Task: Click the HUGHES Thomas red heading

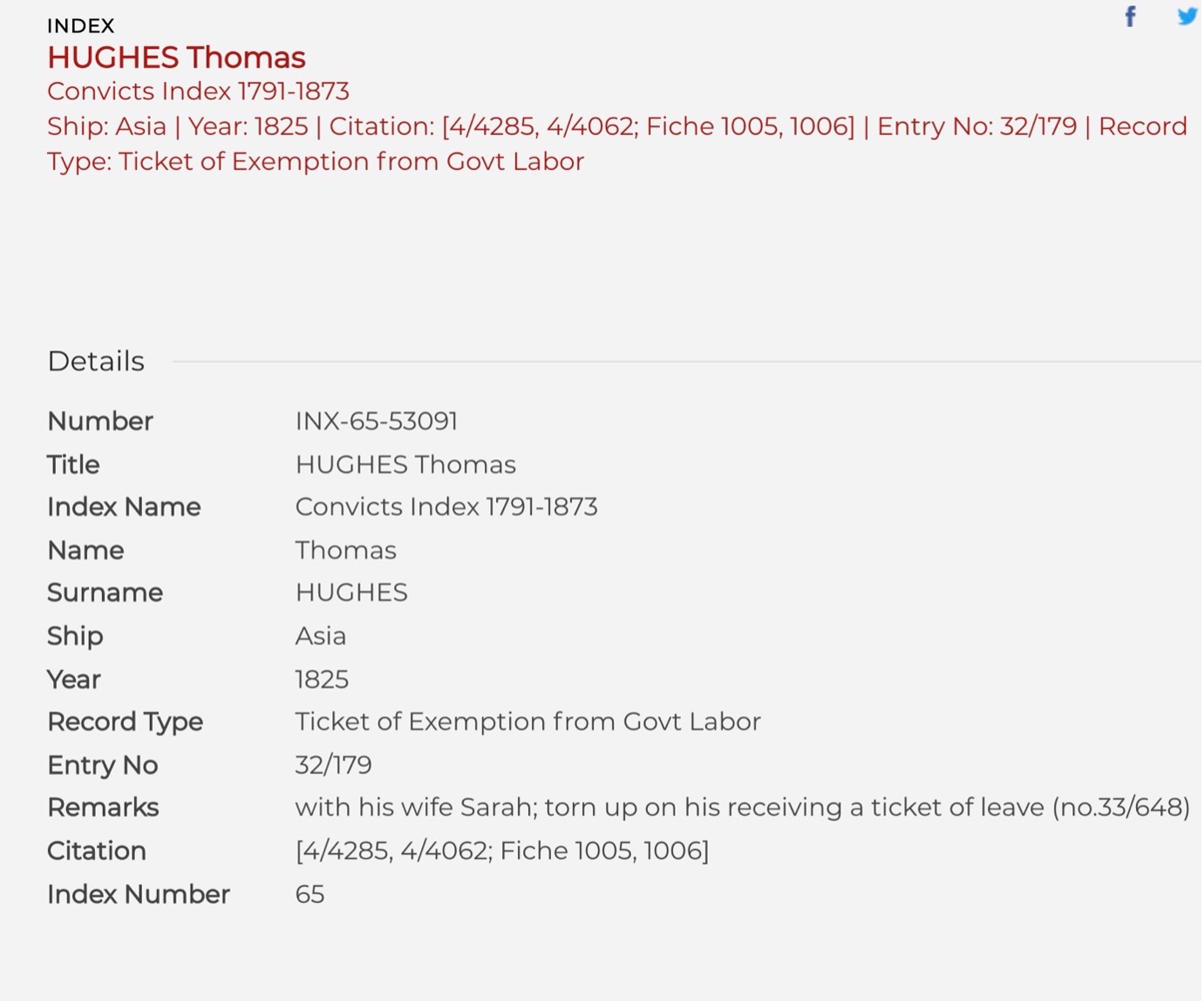Action: pos(176,58)
